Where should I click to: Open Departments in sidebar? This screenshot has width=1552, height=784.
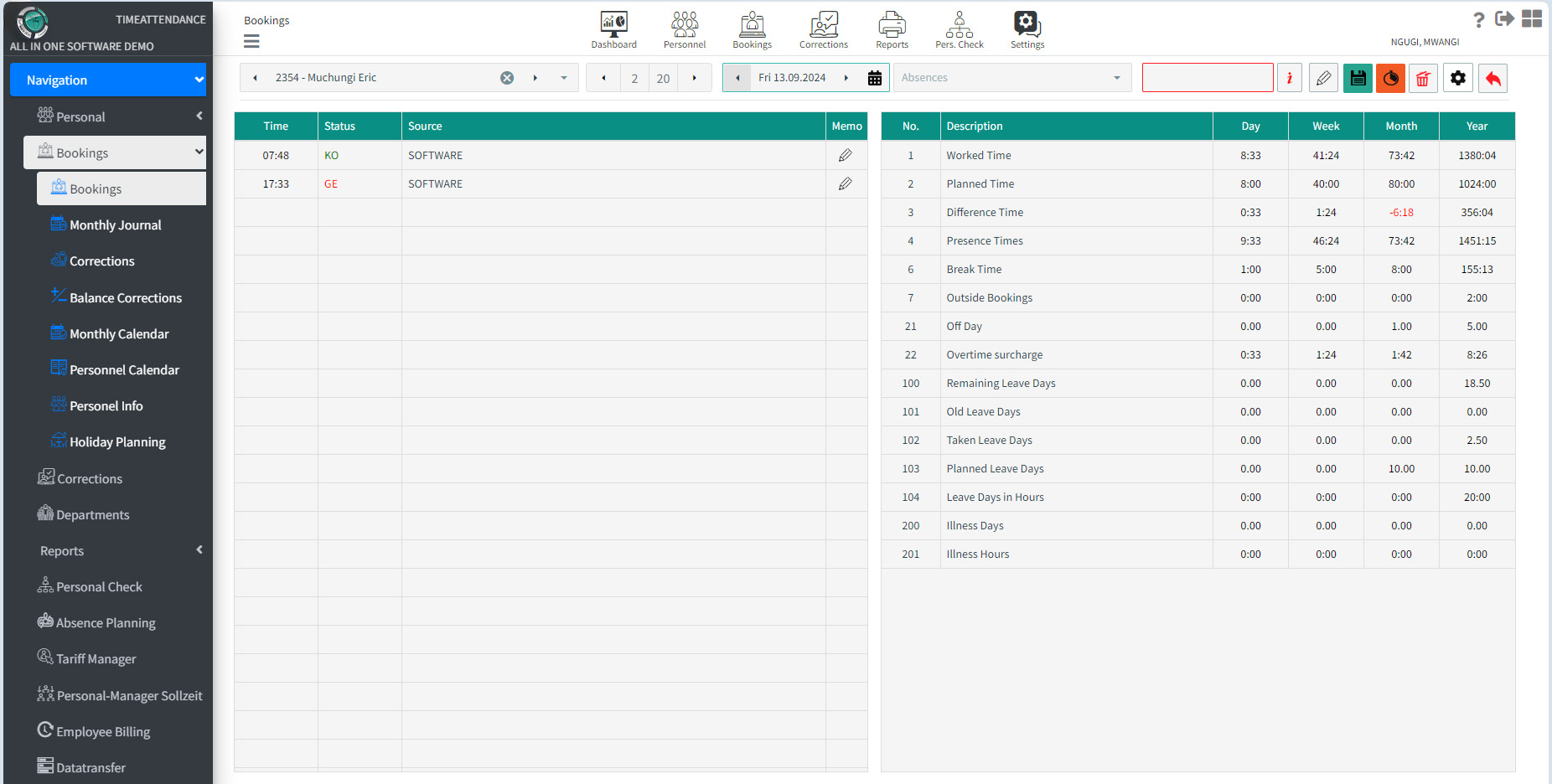coord(92,514)
